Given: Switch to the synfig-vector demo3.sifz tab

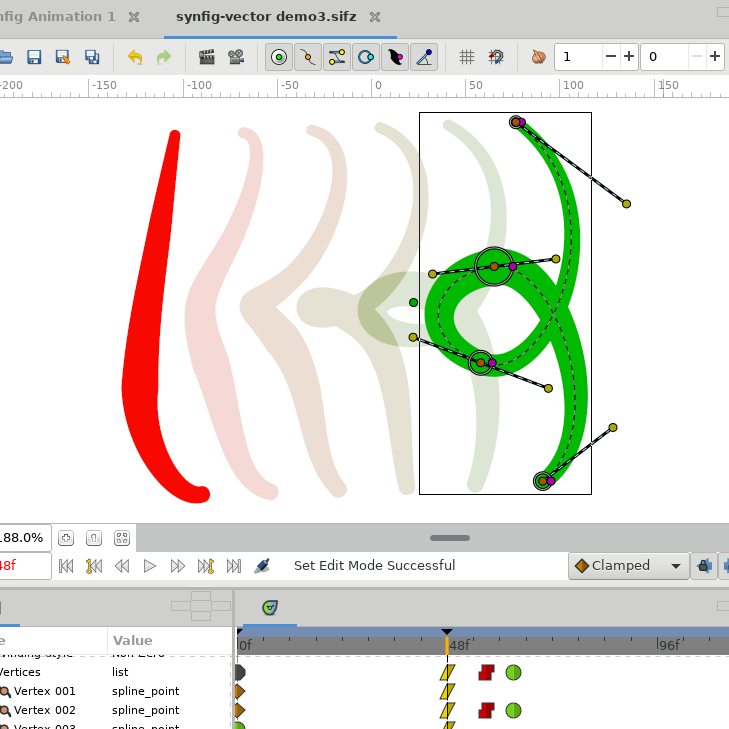Looking at the screenshot, I should (265, 17).
